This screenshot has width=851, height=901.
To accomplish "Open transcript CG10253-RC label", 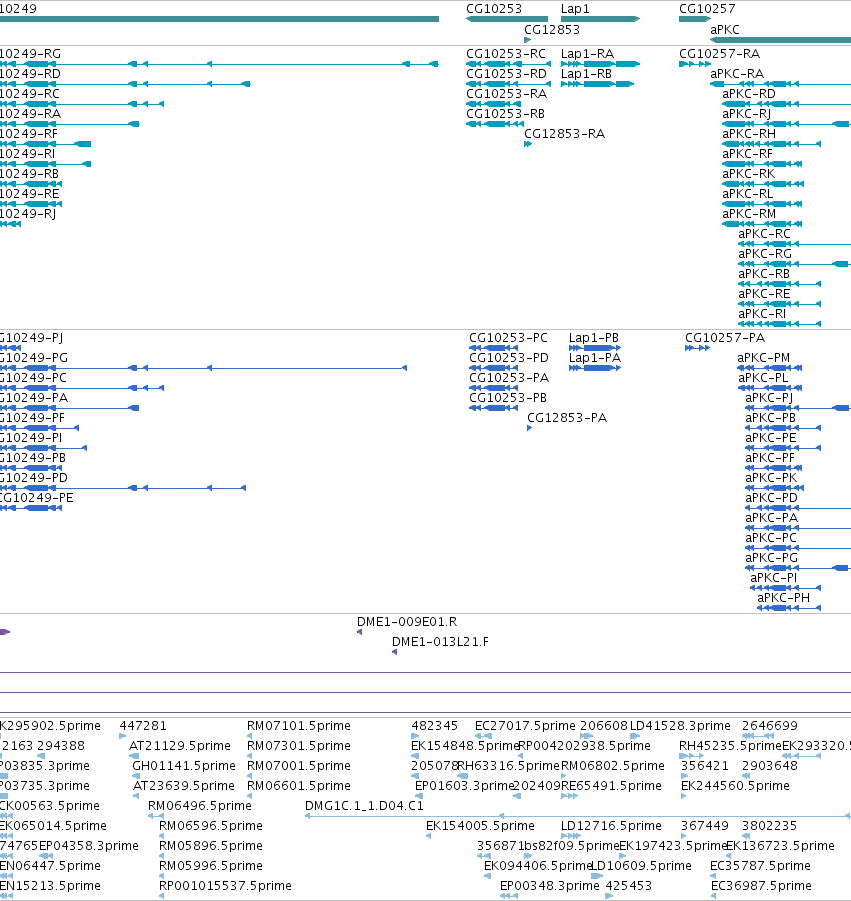I will (506, 53).
